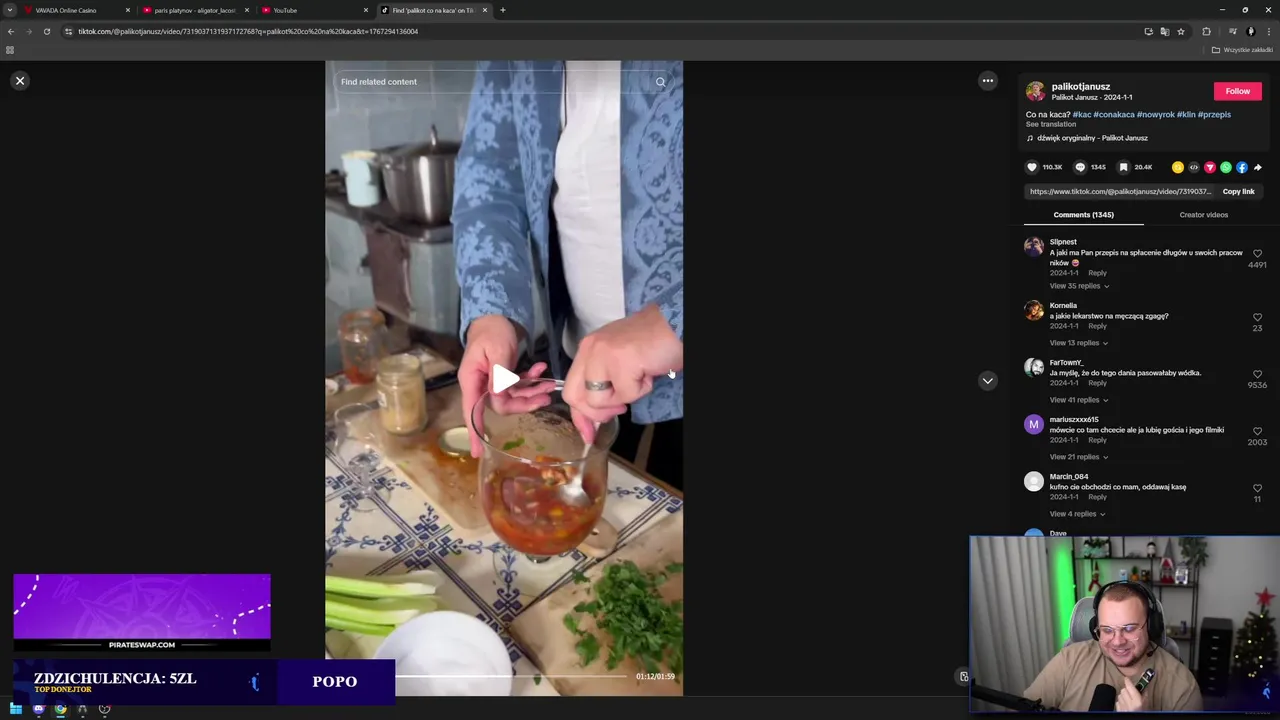Open the tab search dropdown
This screenshot has width=1280, height=720.
[x=10, y=10]
